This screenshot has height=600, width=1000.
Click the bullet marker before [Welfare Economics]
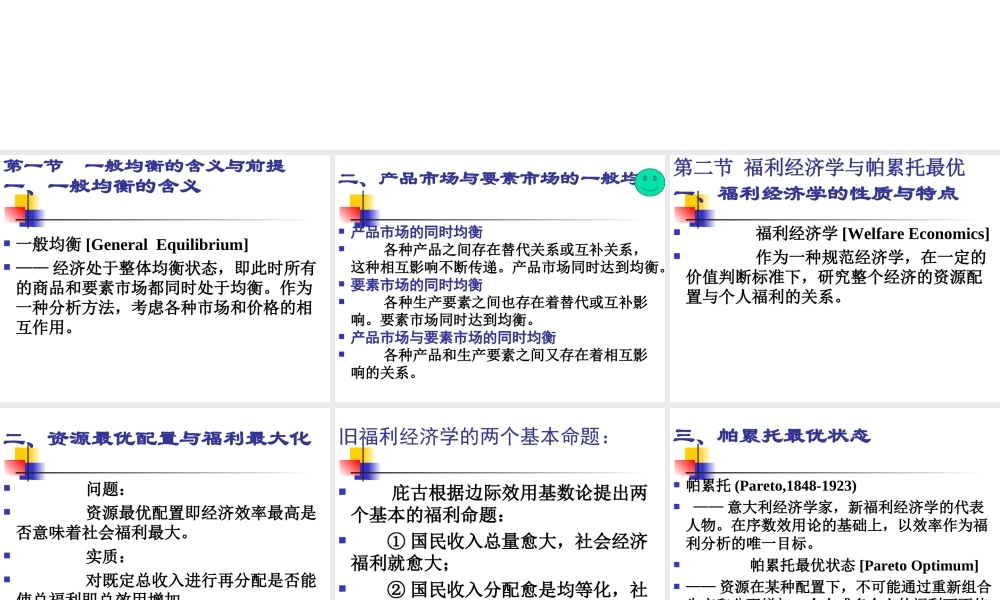677,231
